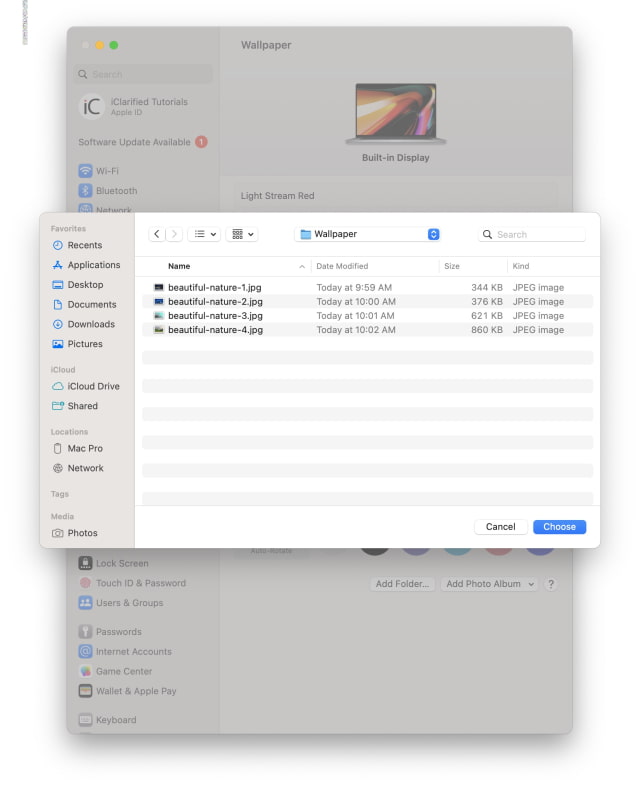The height and width of the screenshot is (786, 640).
Task: Select Mac Pro under Locations
Action: [x=85, y=449]
